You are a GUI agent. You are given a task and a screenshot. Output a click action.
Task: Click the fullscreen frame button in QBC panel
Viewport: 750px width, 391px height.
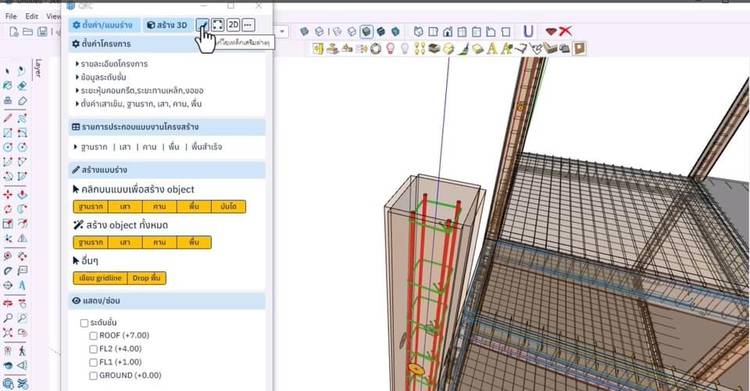(x=218, y=25)
